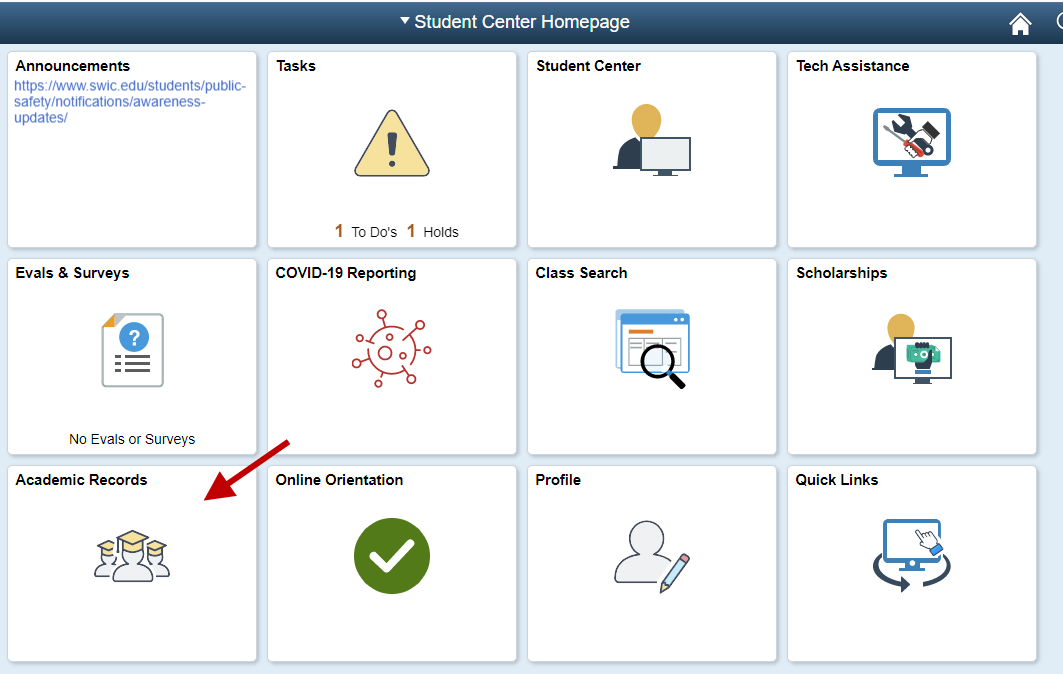Open the Academic Records graduates icon
The height and width of the screenshot is (674, 1063).
pyautogui.click(x=132, y=556)
